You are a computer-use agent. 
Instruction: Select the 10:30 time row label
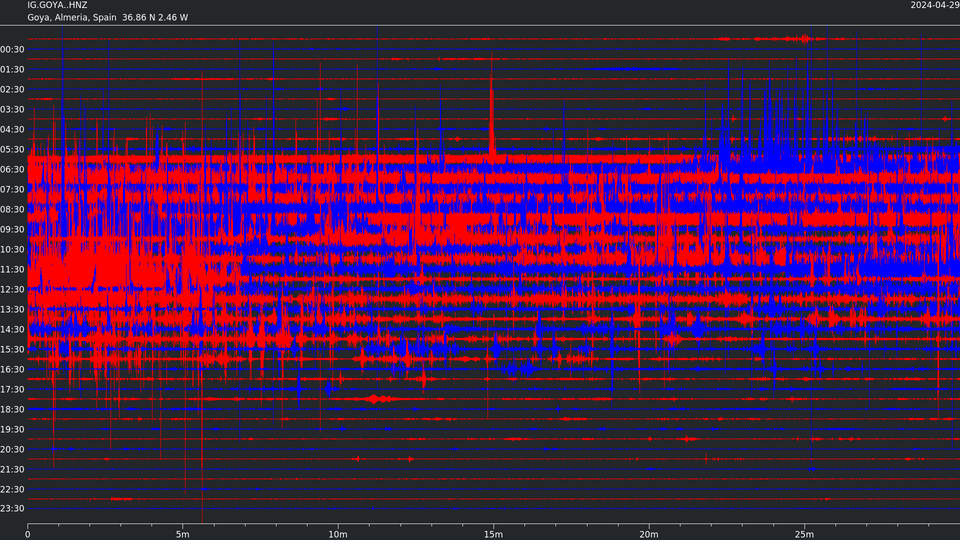point(12,250)
